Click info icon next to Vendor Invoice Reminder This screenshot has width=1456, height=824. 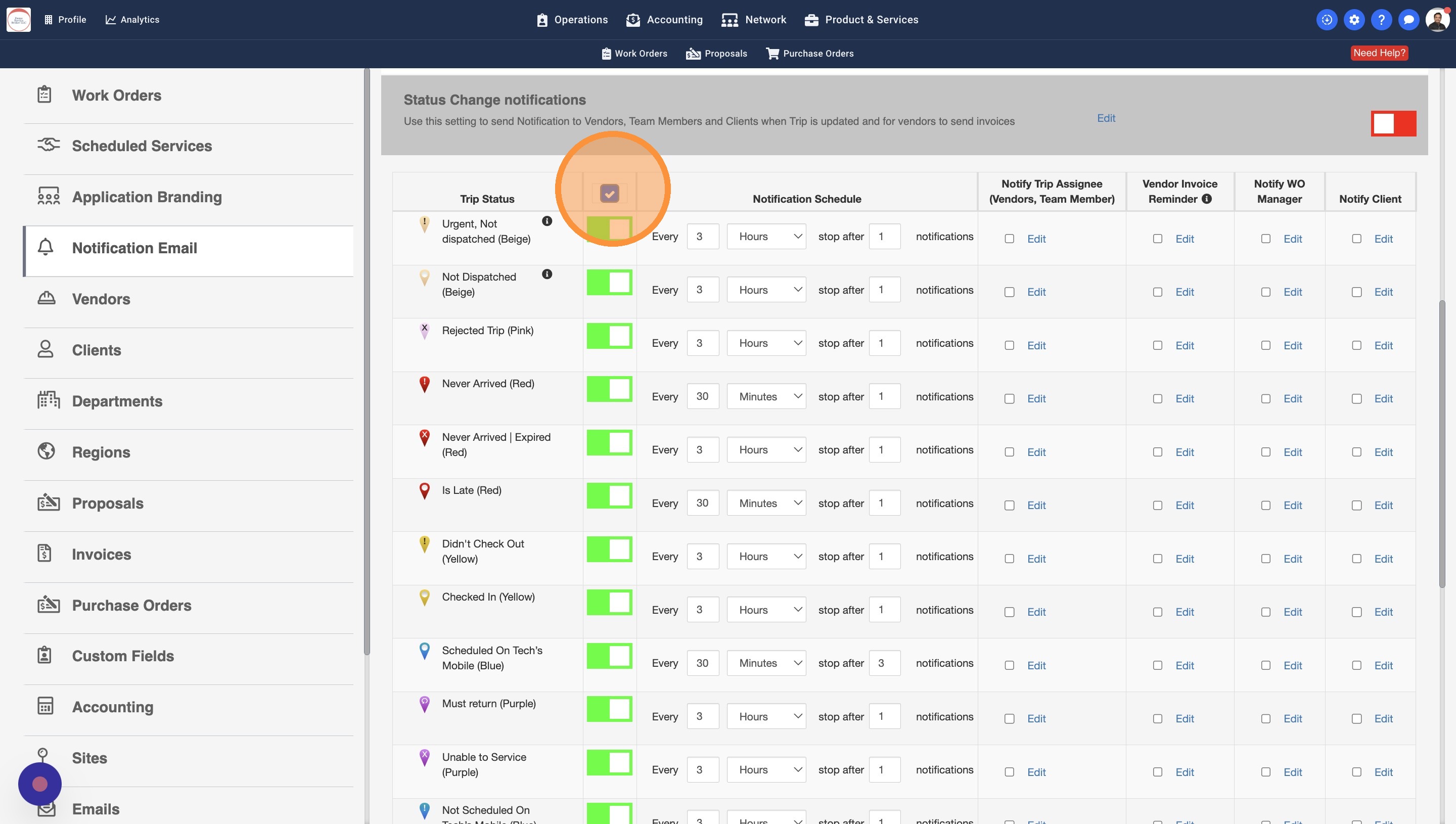[x=1206, y=199]
